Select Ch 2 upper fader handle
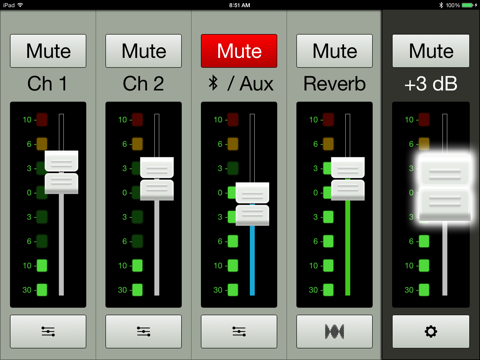The image size is (480, 360). (x=157, y=167)
